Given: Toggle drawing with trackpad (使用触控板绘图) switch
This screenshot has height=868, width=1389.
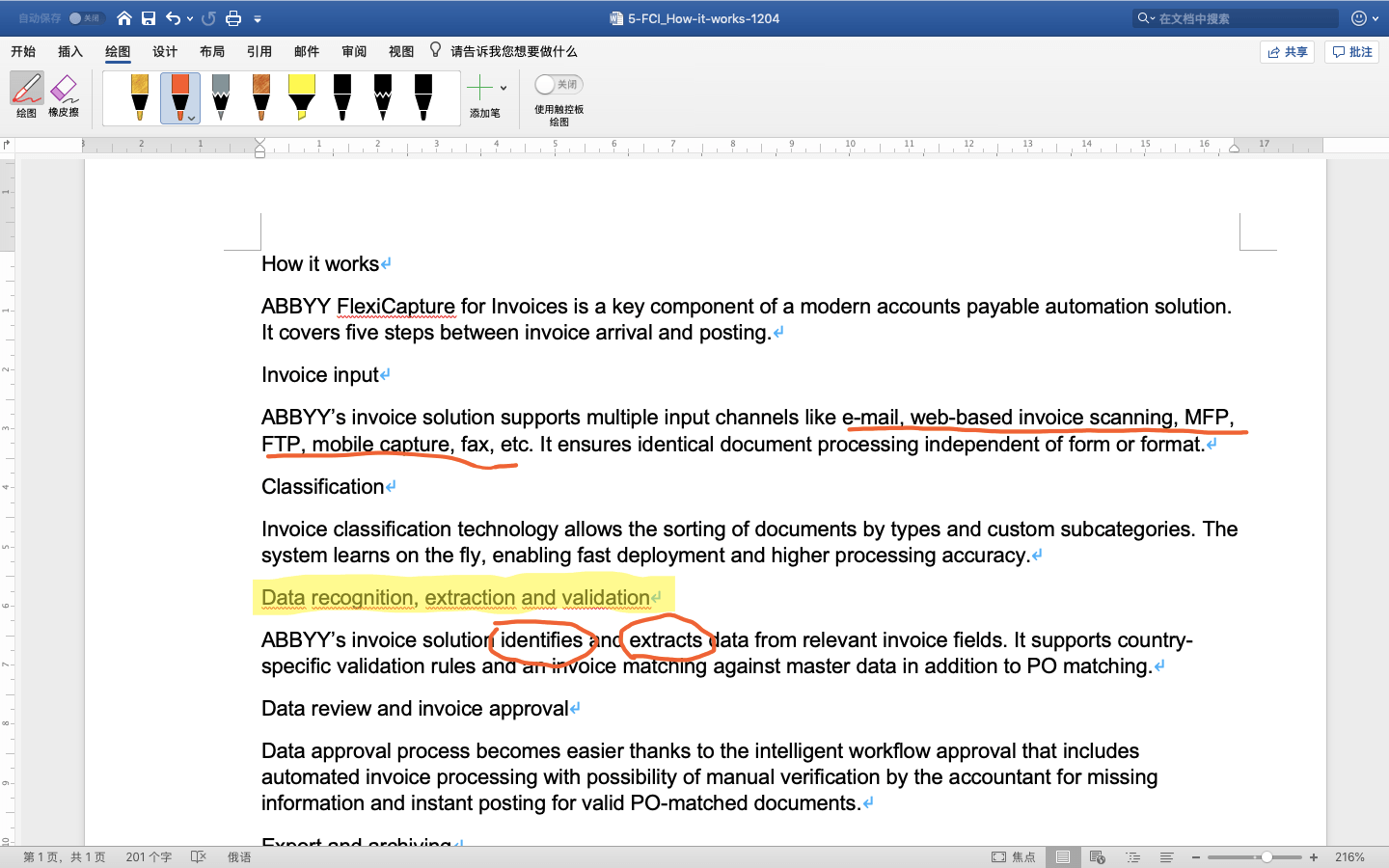Looking at the screenshot, I should click(x=558, y=85).
